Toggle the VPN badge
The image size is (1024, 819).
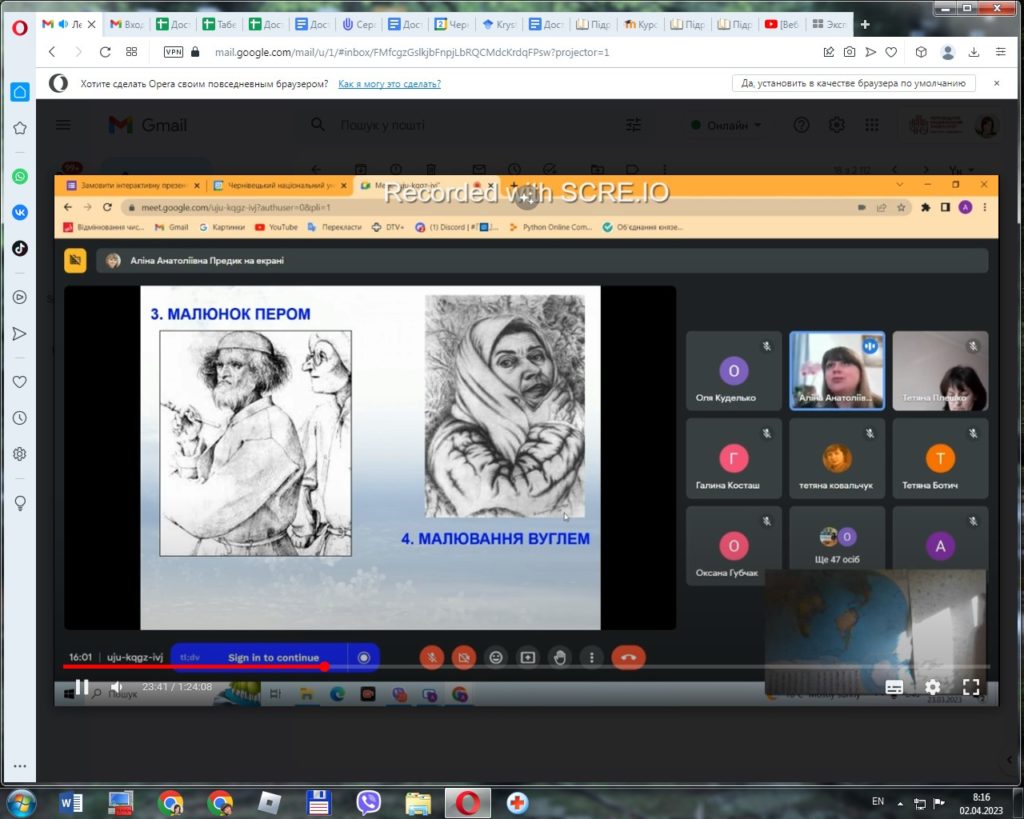(x=174, y=52)
